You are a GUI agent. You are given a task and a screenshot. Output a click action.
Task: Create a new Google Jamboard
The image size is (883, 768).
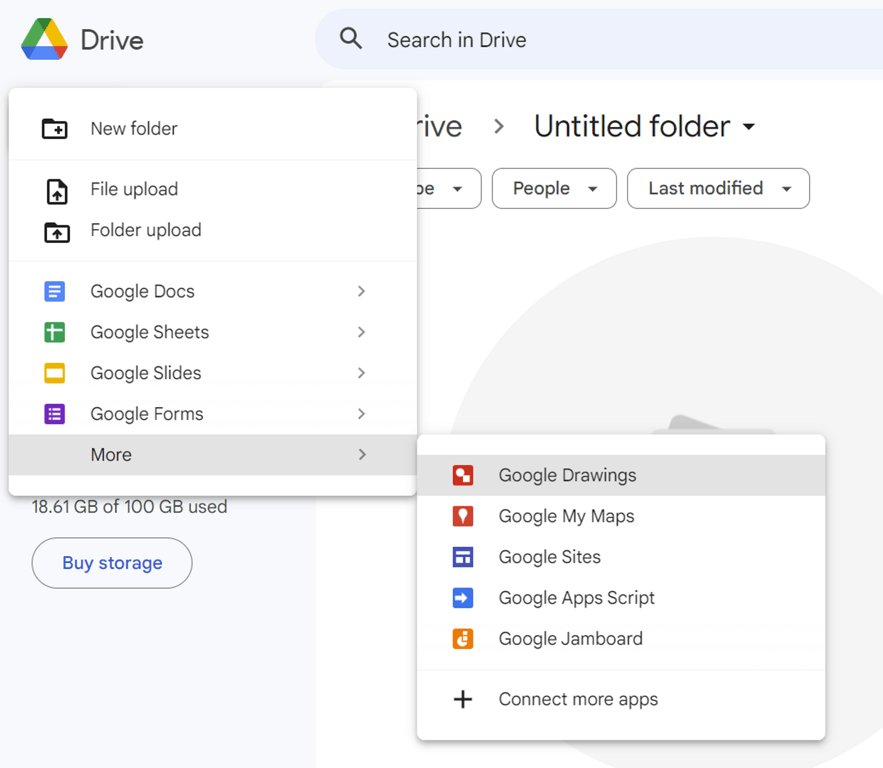(x=621, y=638)
